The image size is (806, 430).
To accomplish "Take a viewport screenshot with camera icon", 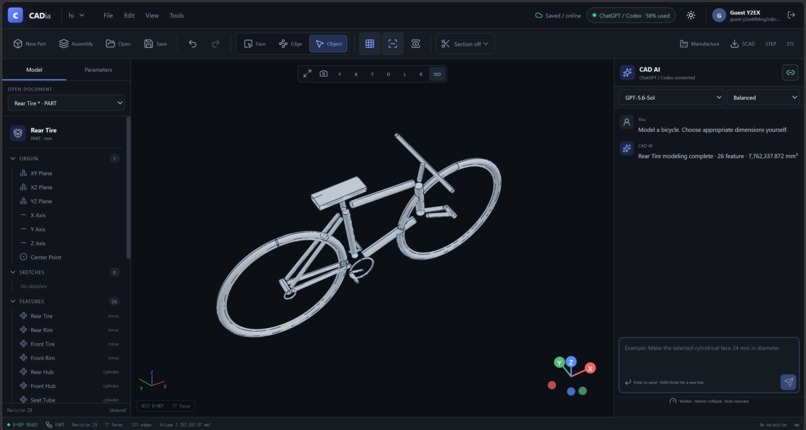I will (x=323, y=74).
